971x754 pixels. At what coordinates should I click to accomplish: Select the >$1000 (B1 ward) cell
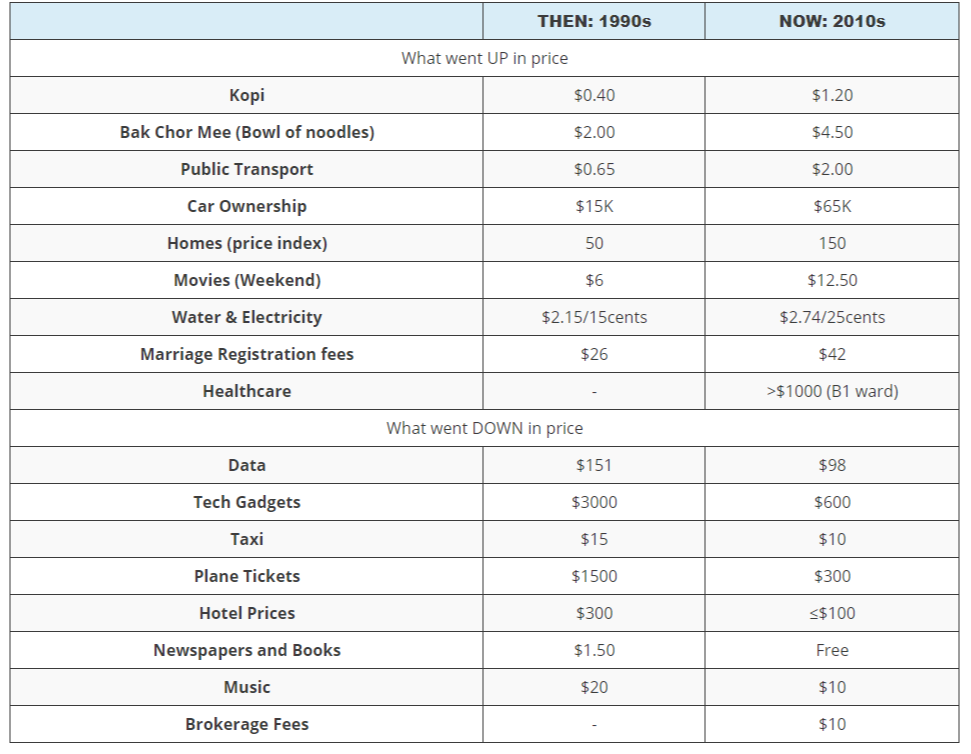point(832,391)
